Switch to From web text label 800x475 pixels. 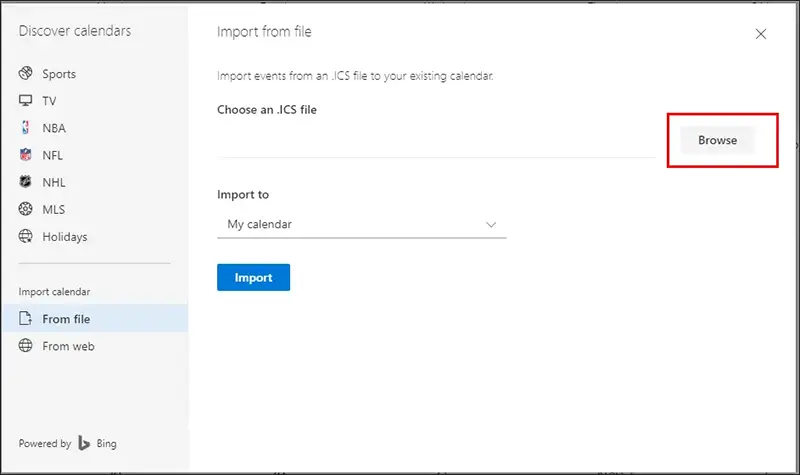pyautogui.click(x=68, y=346)
